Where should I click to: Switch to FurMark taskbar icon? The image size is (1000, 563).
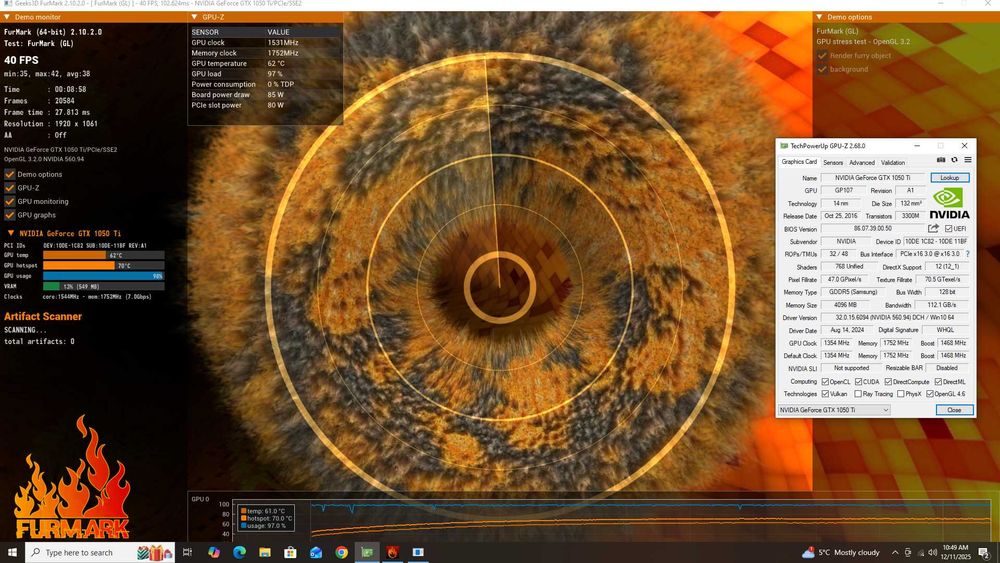[392, 552]
